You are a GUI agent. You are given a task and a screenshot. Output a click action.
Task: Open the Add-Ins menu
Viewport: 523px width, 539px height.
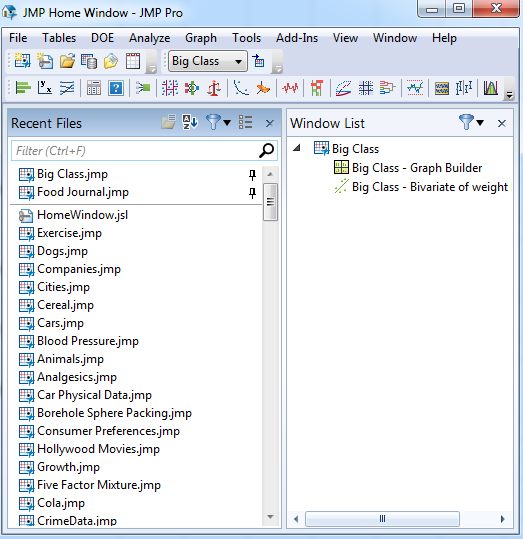(297, 38)
